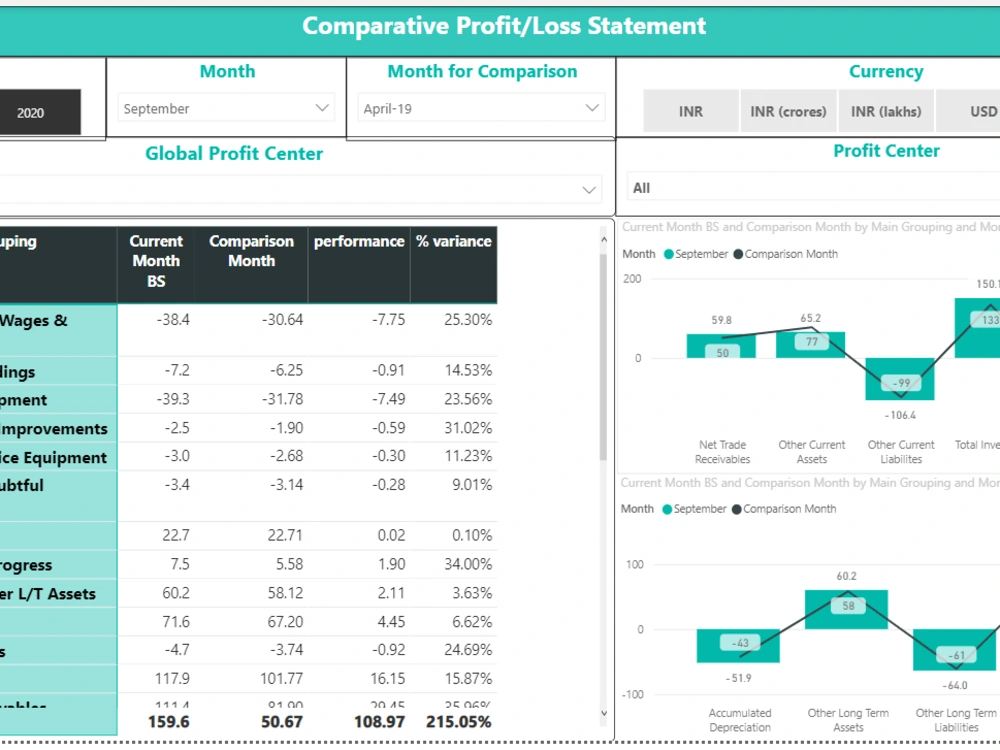Select the 2020 year slicer
The image size is (1000, 750).
(x=40, y=112)
